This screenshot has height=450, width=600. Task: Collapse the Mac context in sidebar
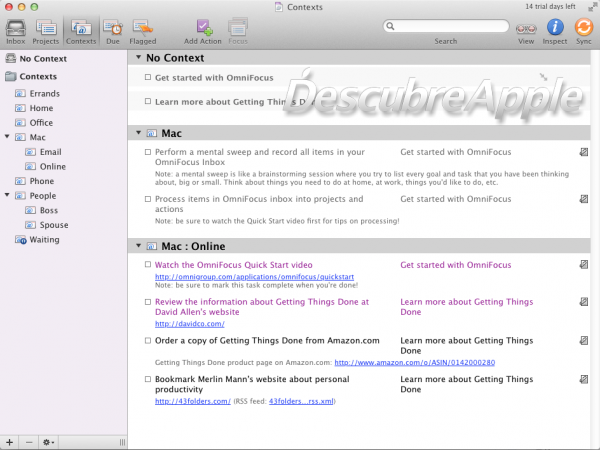click(x=7, y=137)
